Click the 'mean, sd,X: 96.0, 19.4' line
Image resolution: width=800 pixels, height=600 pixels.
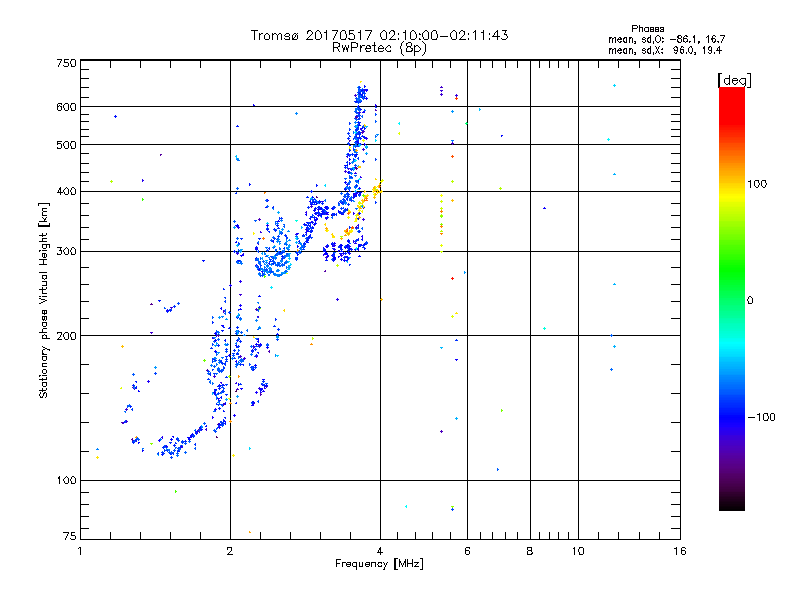click(x=665, y=50)
